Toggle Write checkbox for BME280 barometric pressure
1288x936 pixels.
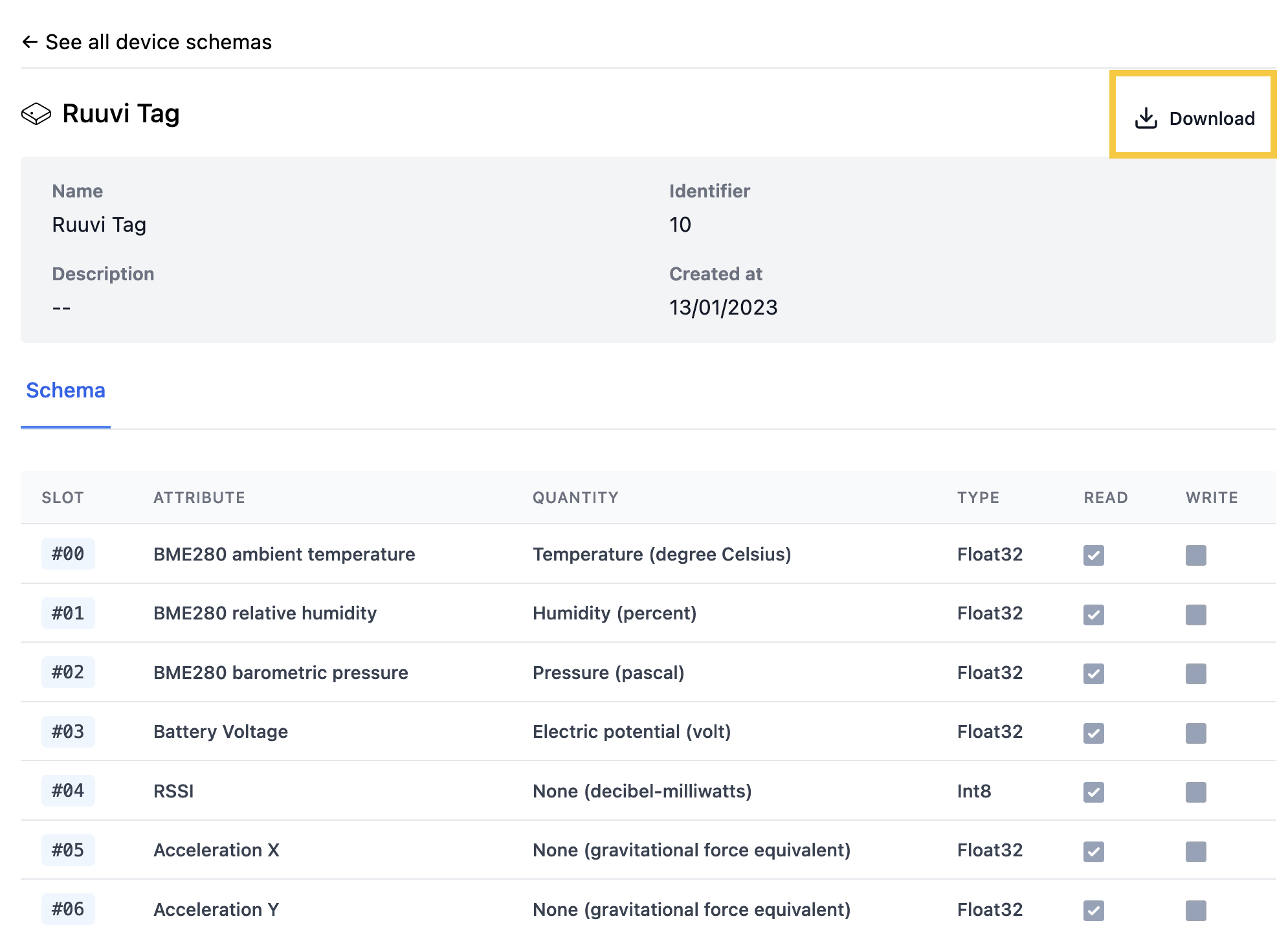coord(1196,673)
